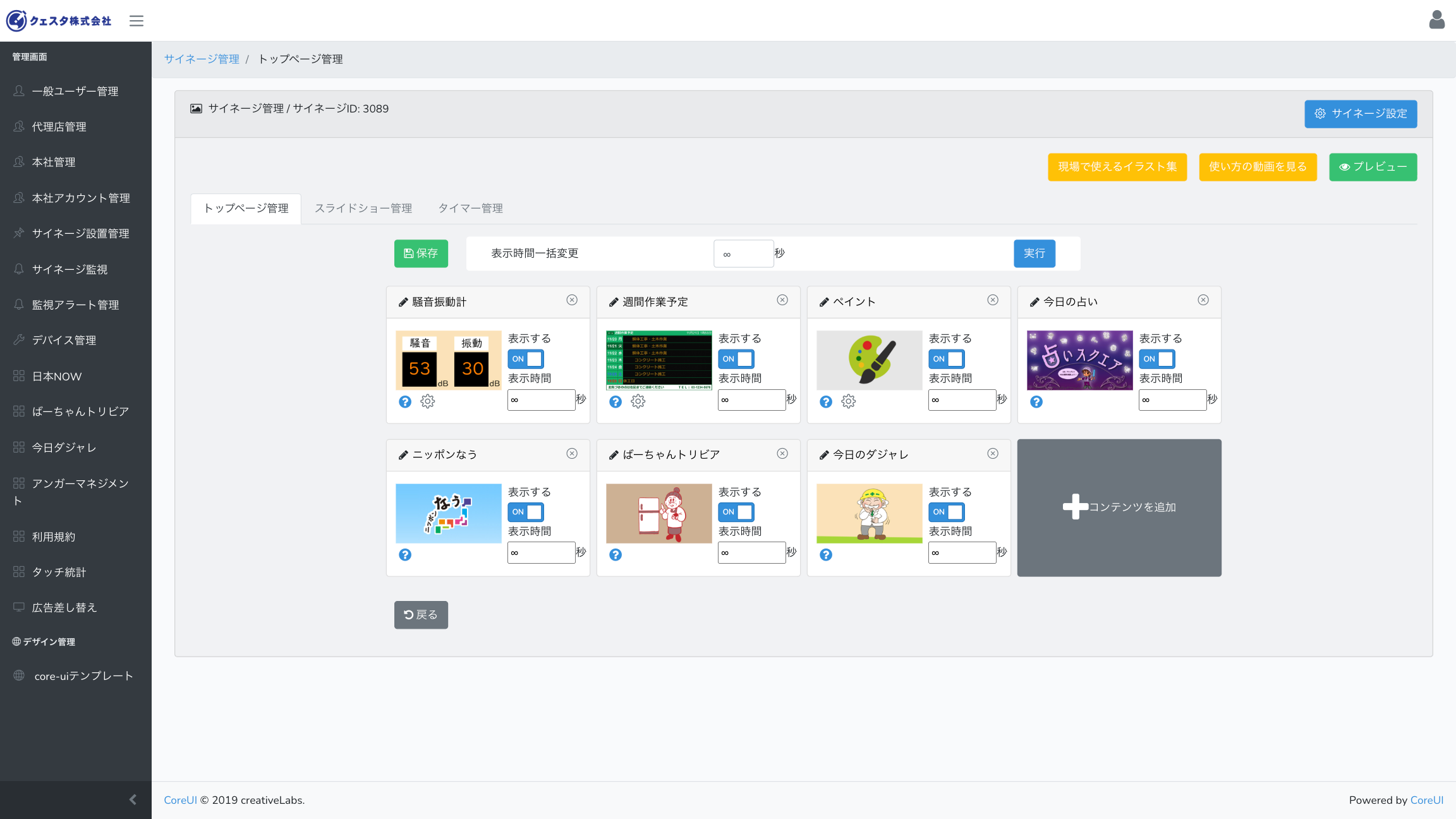1456x819 pixels.
Task: Toggle the 騒音振動計 display ON switch
Action: [x=526, y=359]
